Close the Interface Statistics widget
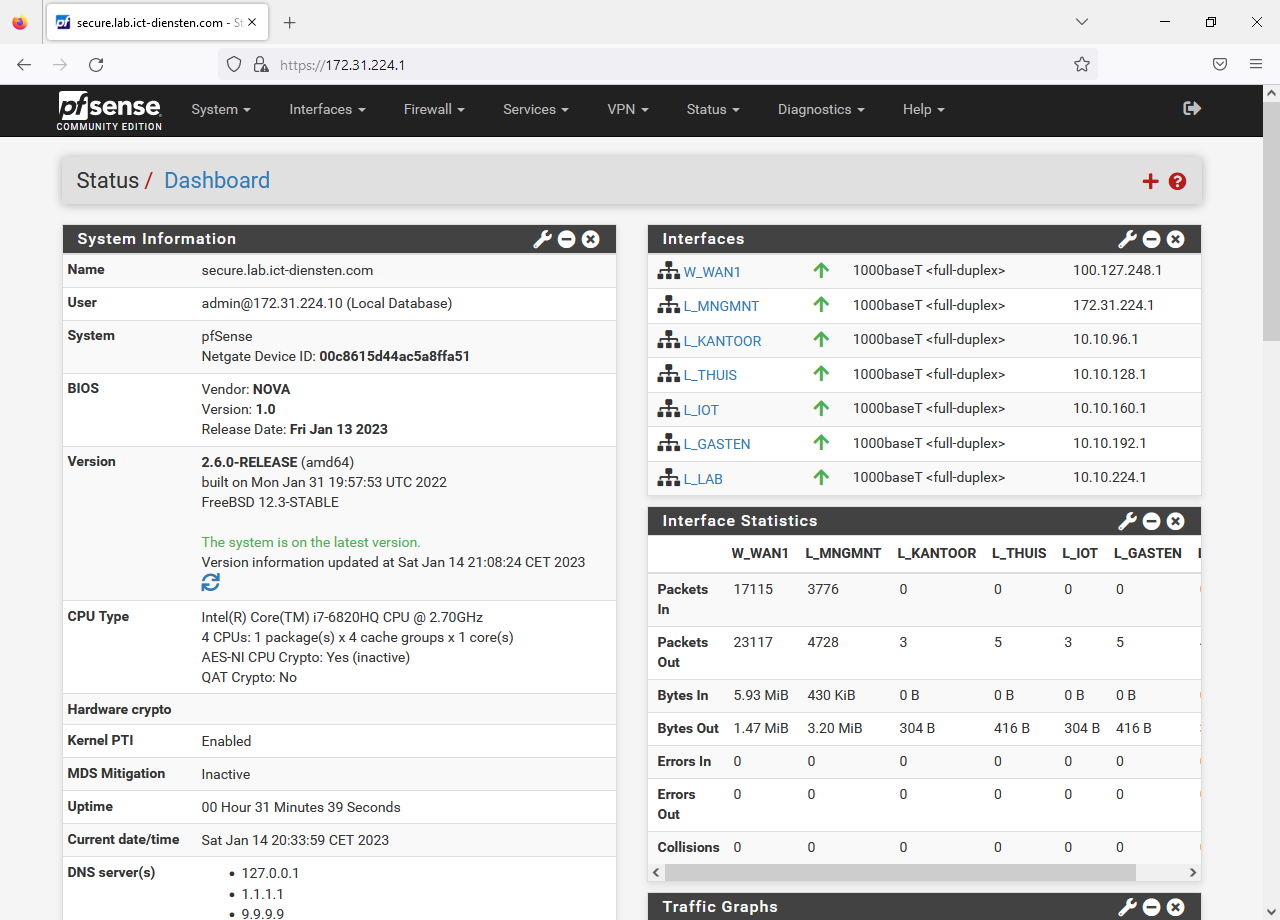The image size is (1280, 920). pos(1176,521)
